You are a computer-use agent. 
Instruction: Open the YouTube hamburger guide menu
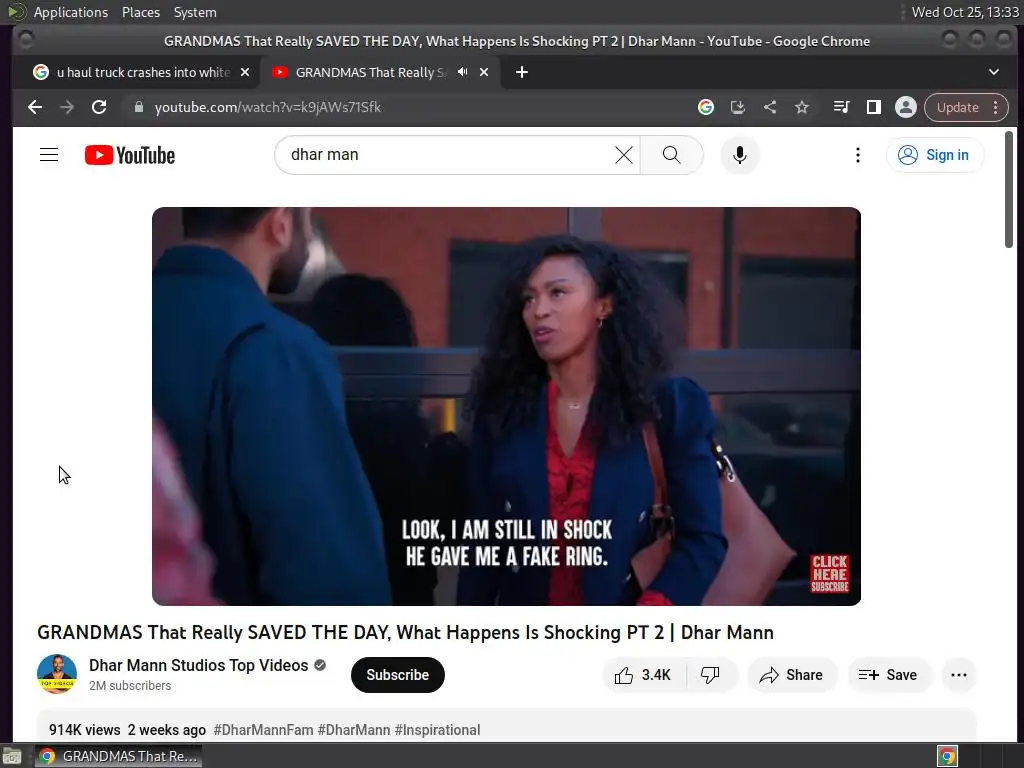[49, 155]
